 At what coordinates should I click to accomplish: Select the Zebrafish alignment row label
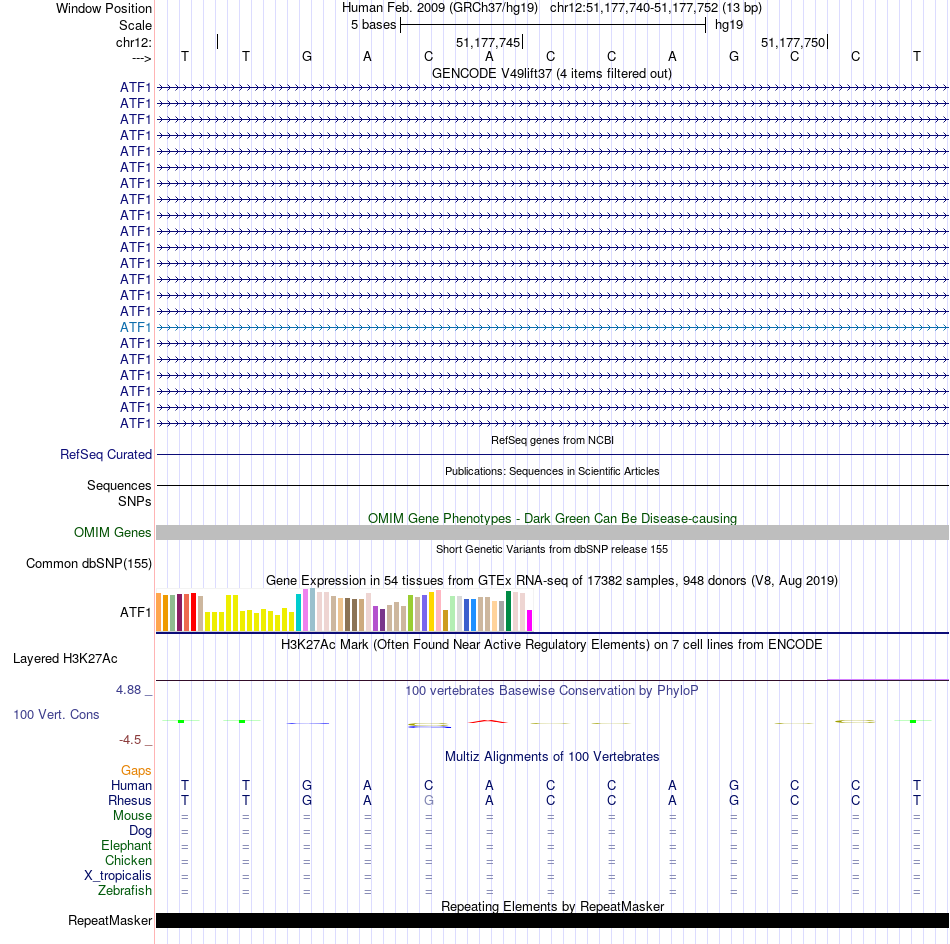(125, 890)
